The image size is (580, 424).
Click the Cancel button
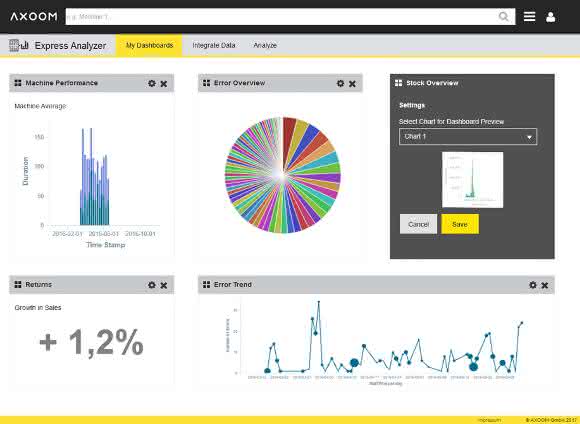coord(418,224)
